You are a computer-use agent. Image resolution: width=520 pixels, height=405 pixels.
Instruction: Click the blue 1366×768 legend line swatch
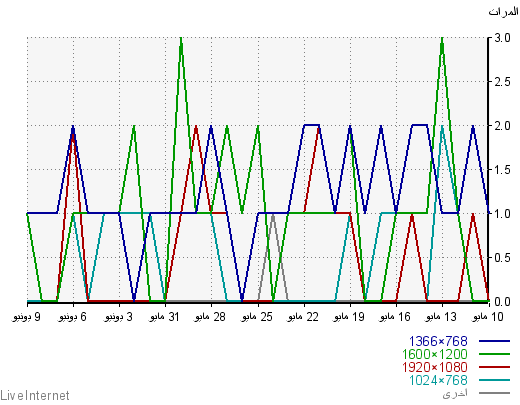tap(494, 341)
